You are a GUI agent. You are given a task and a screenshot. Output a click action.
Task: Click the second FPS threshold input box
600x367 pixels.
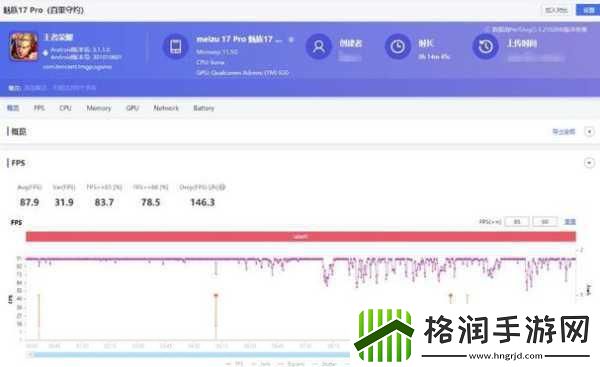pyautogui.click(x=545, y=222)
